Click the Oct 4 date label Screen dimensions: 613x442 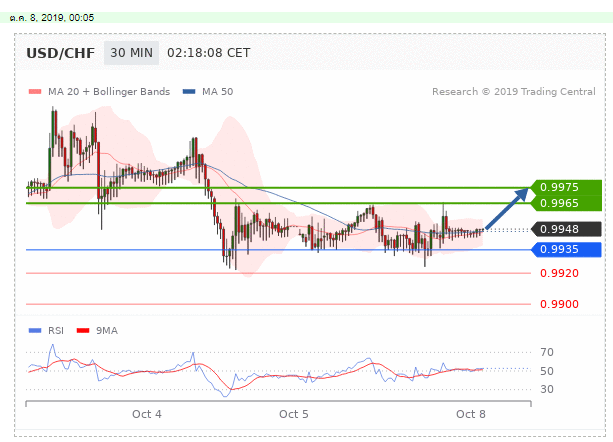point(147,414)
